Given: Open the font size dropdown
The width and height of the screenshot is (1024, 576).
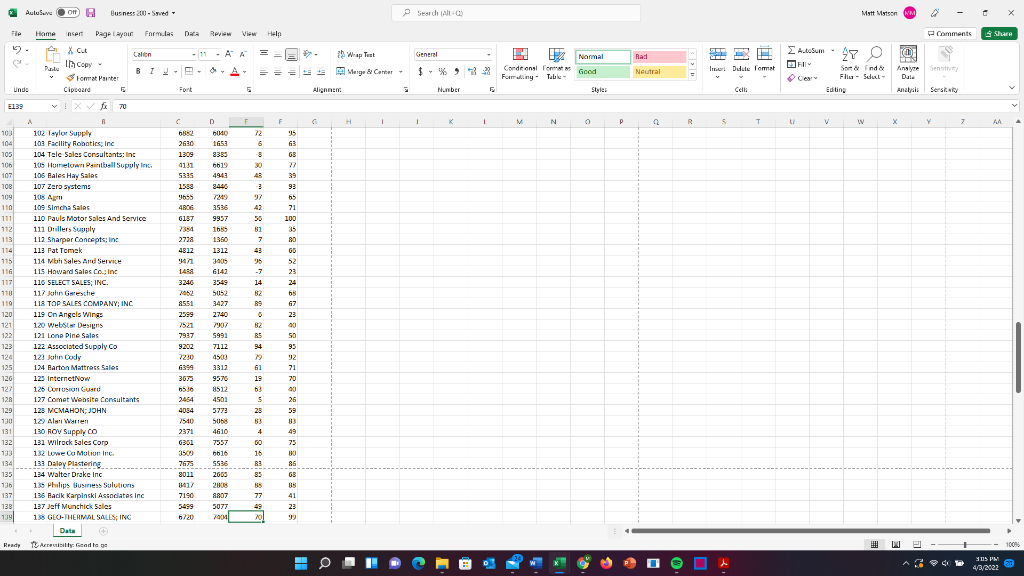Looking at the screenshot, I should pos(217,55).
